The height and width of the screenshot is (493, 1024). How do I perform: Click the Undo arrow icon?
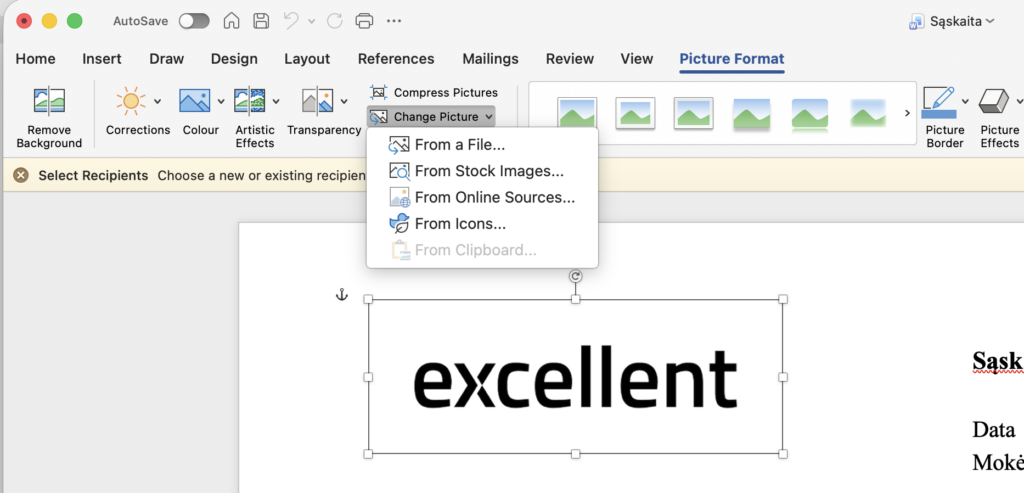click(291, 21)
